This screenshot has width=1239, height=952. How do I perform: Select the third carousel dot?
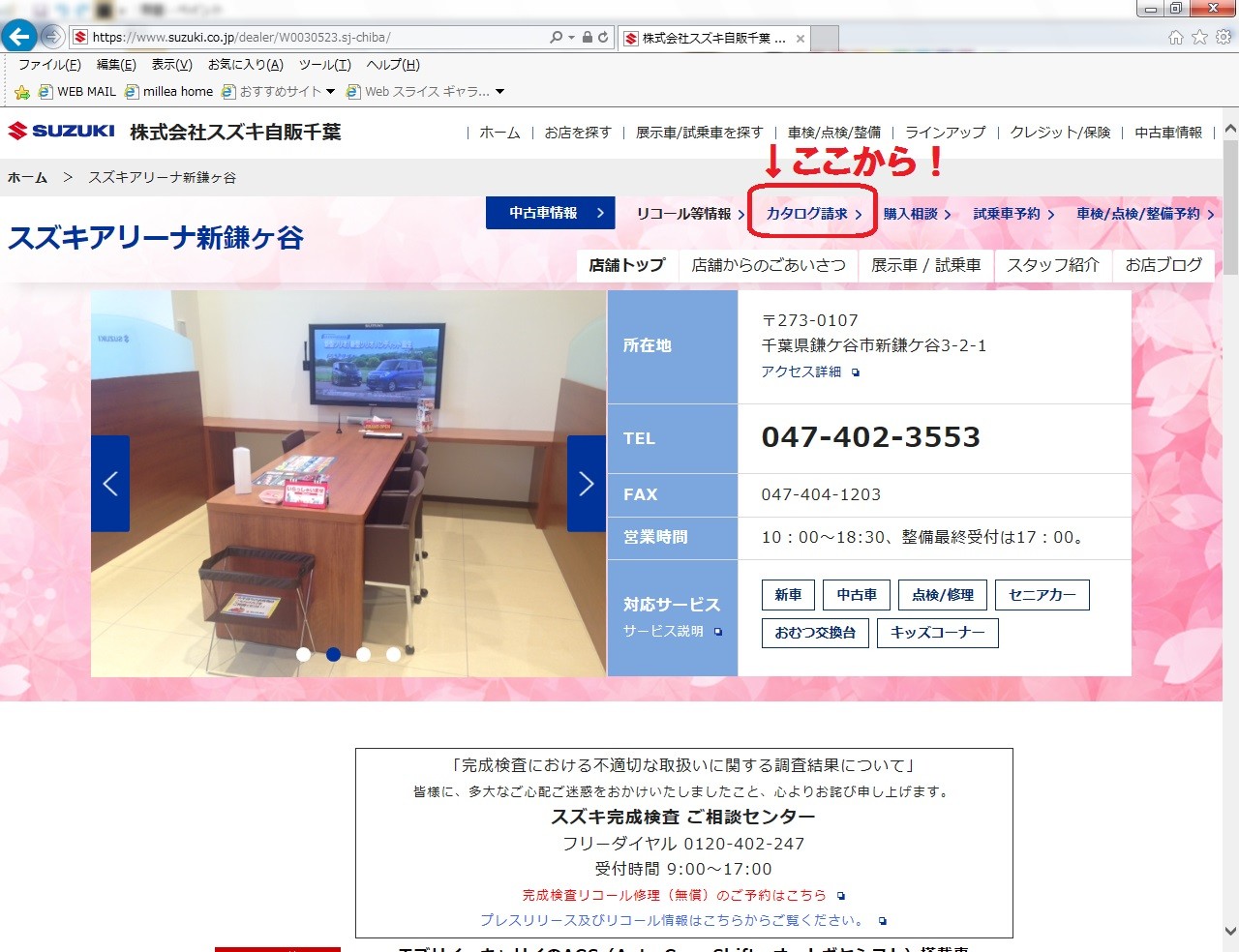tap(363, 654)
